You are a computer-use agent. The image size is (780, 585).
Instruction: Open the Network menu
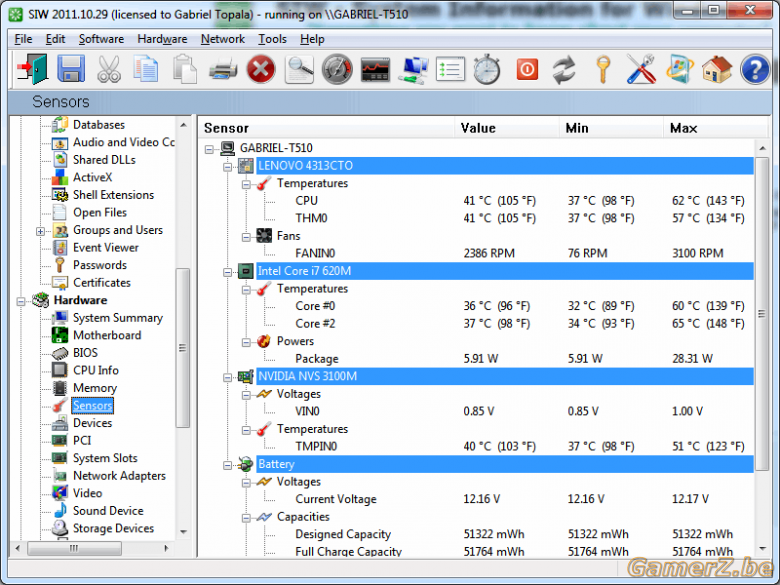click(222, 39)
